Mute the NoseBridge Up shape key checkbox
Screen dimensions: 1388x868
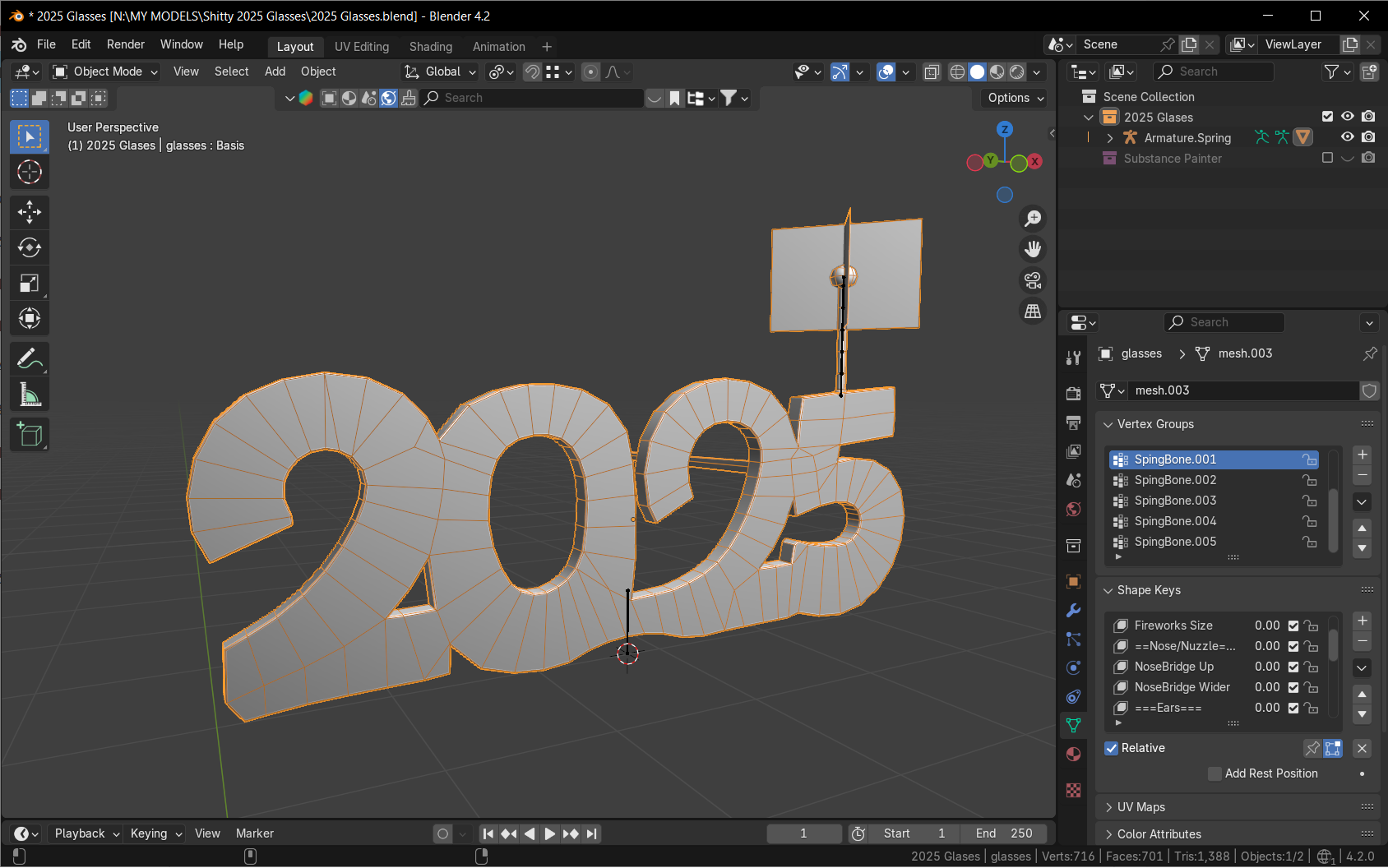(x=1293, y=667)
